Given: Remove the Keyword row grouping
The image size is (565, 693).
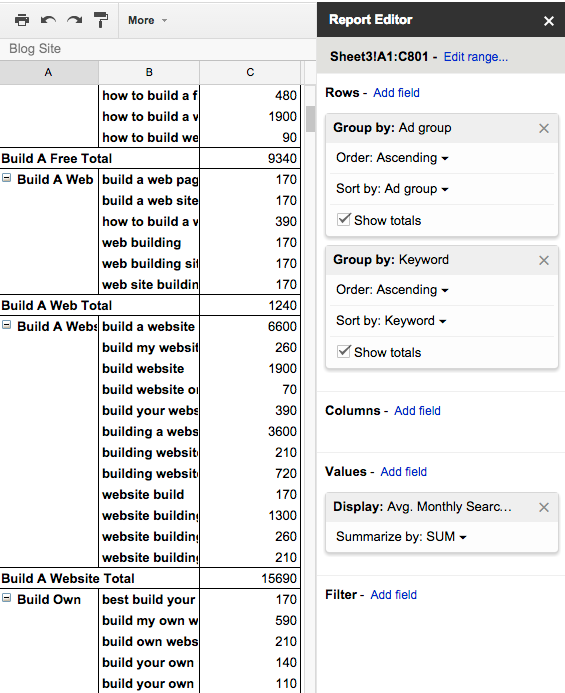Looking at the screenshot, I should (x=544, y=260).
